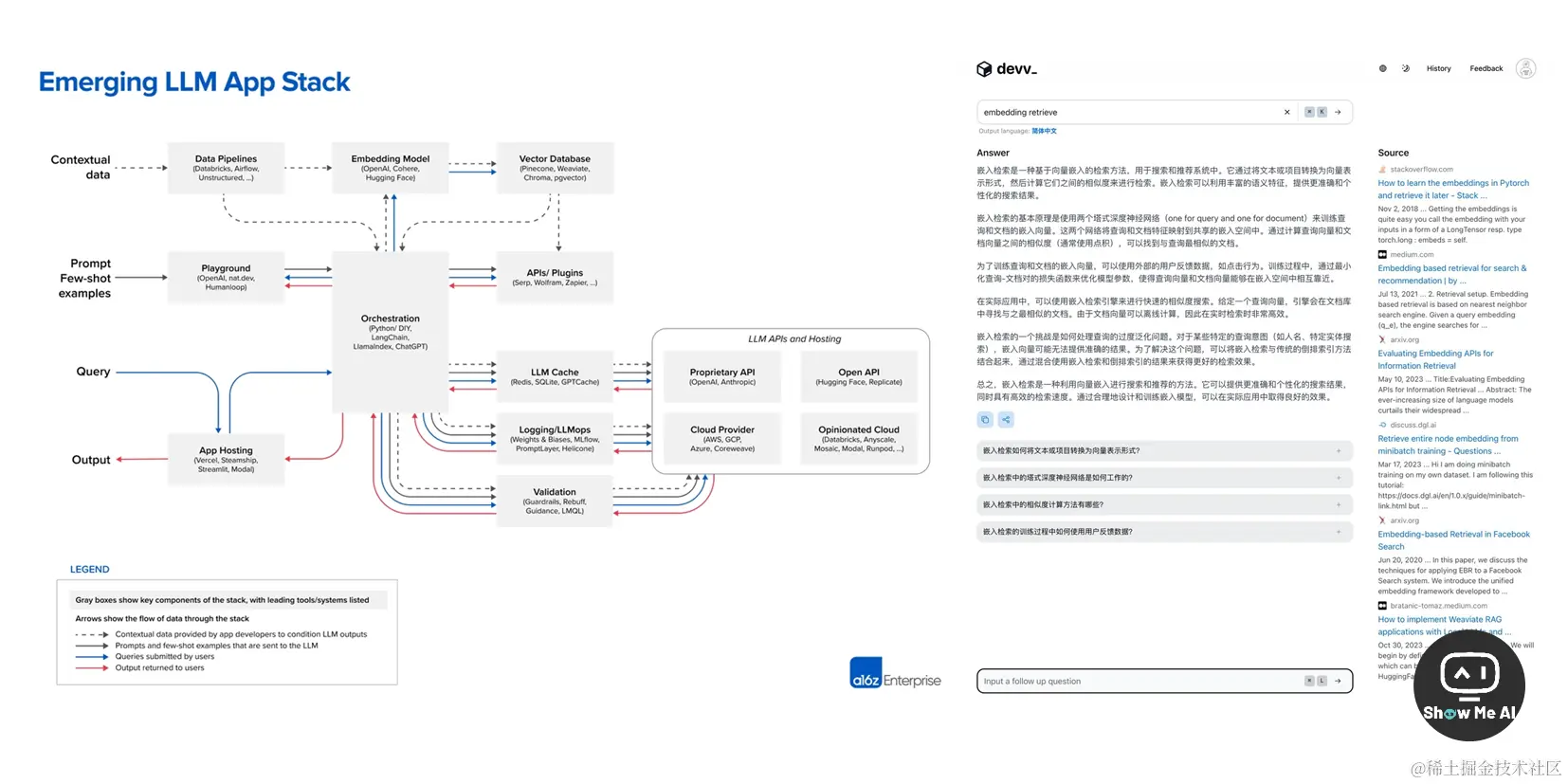The width and height of the screenshot is (1568, 784).
Task: Expand question '嵌入检索如何将文本或项目转换为向量表示形式?'
Action: 1164,451
